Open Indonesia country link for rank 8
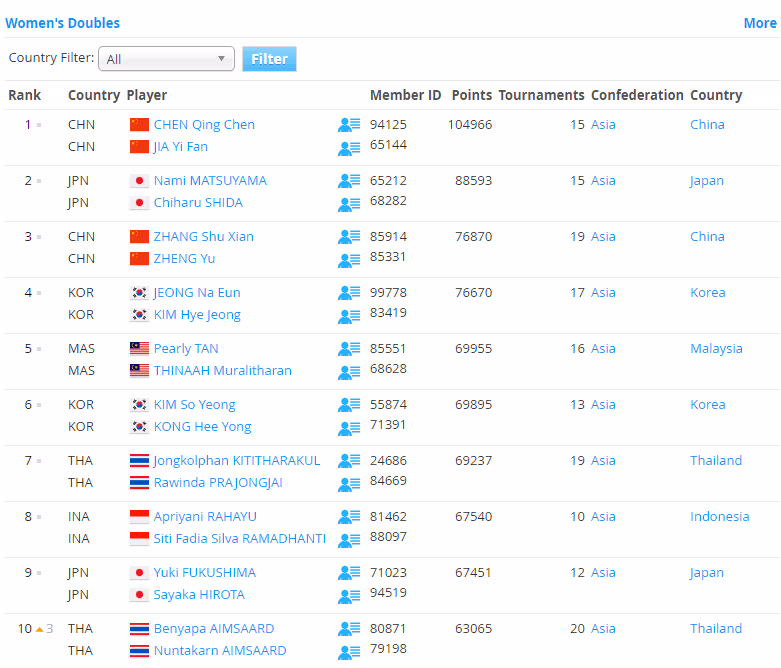Viewport: 781px width, 668px height. click(x=719, y=517)
